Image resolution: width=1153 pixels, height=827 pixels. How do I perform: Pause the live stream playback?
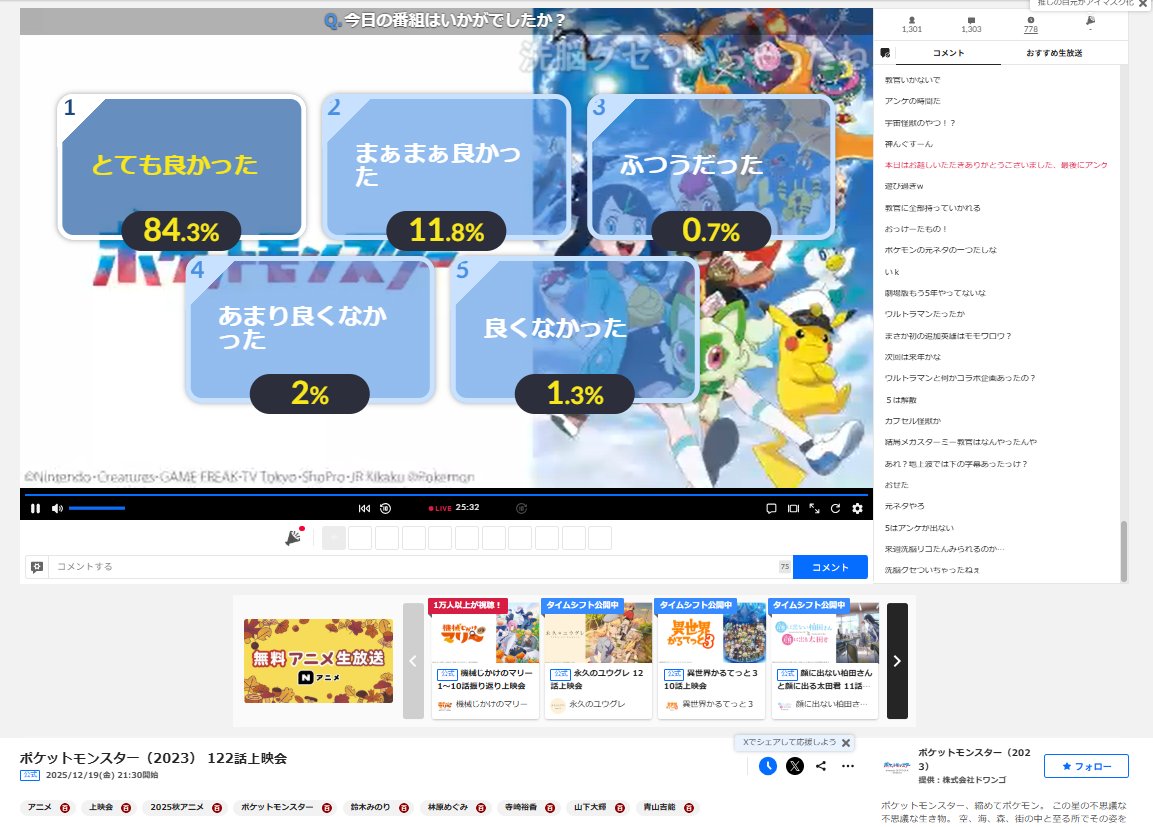pos(35,508)
